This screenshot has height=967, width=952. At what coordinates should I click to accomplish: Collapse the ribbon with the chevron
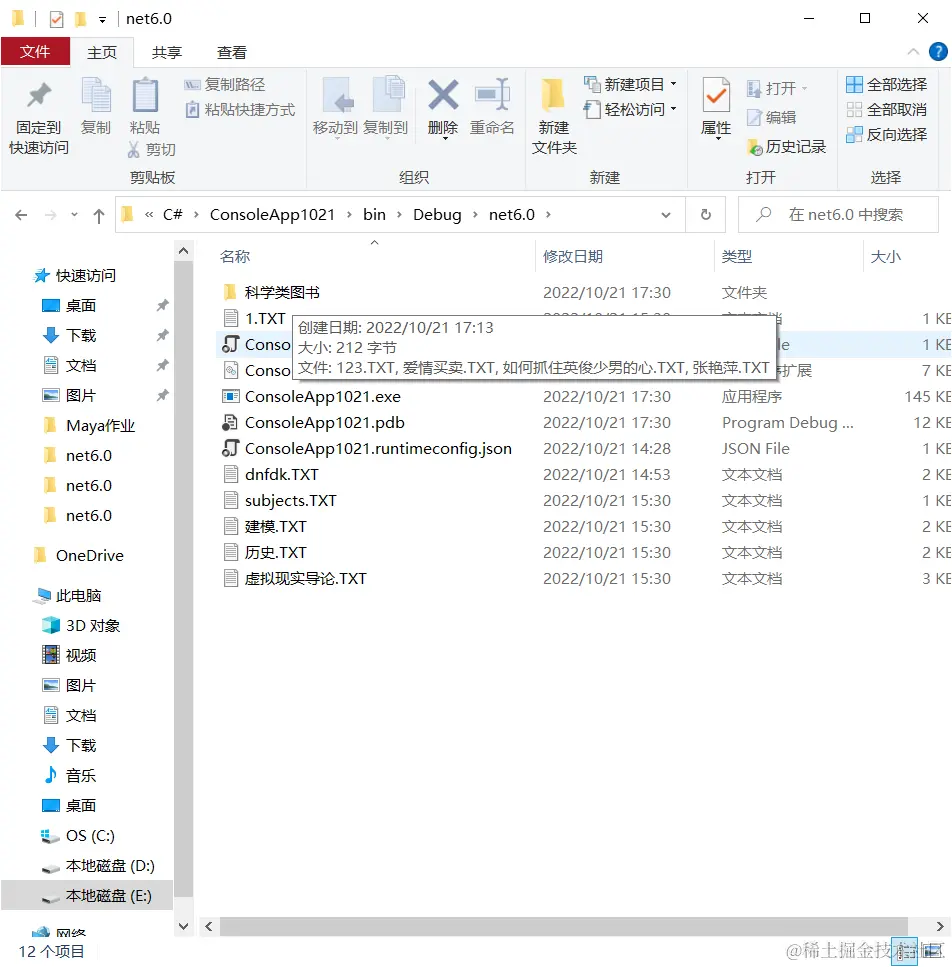tap(913, 52)
